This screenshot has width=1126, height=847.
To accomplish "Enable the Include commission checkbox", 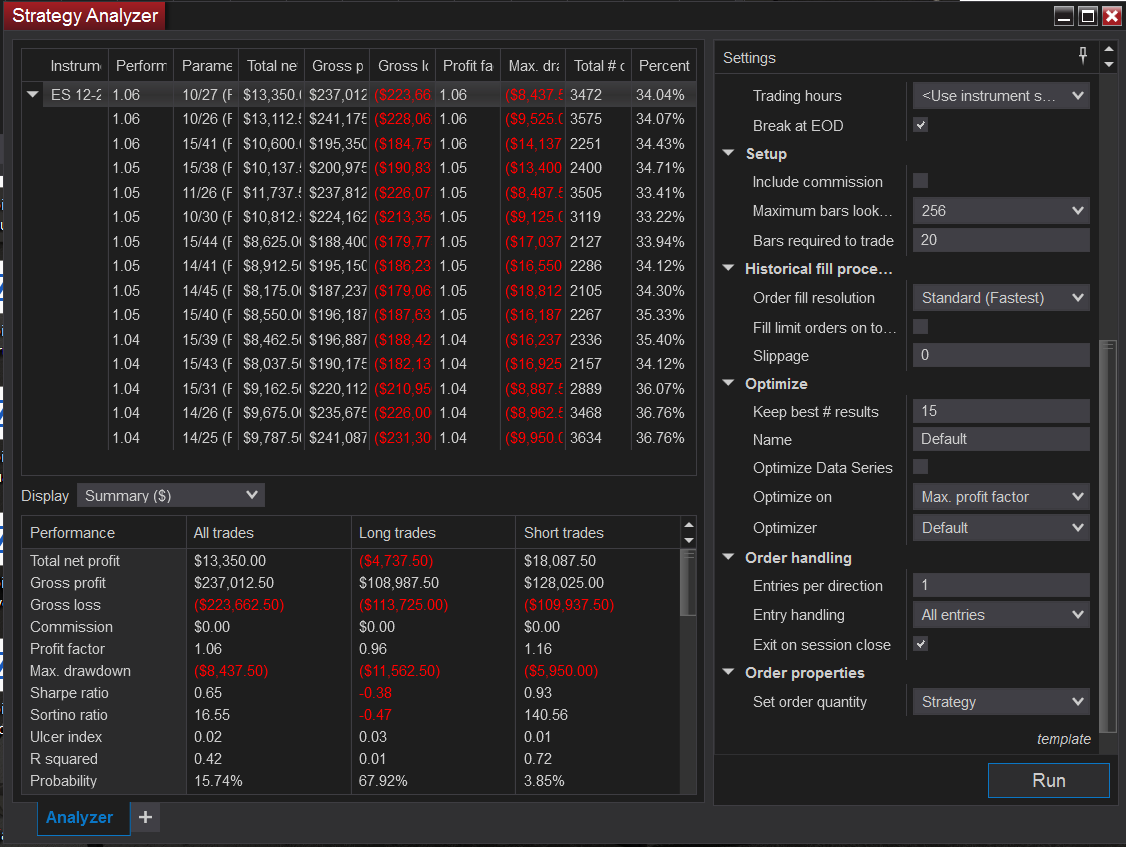I will pyautogui.click(x=921, y=180).
